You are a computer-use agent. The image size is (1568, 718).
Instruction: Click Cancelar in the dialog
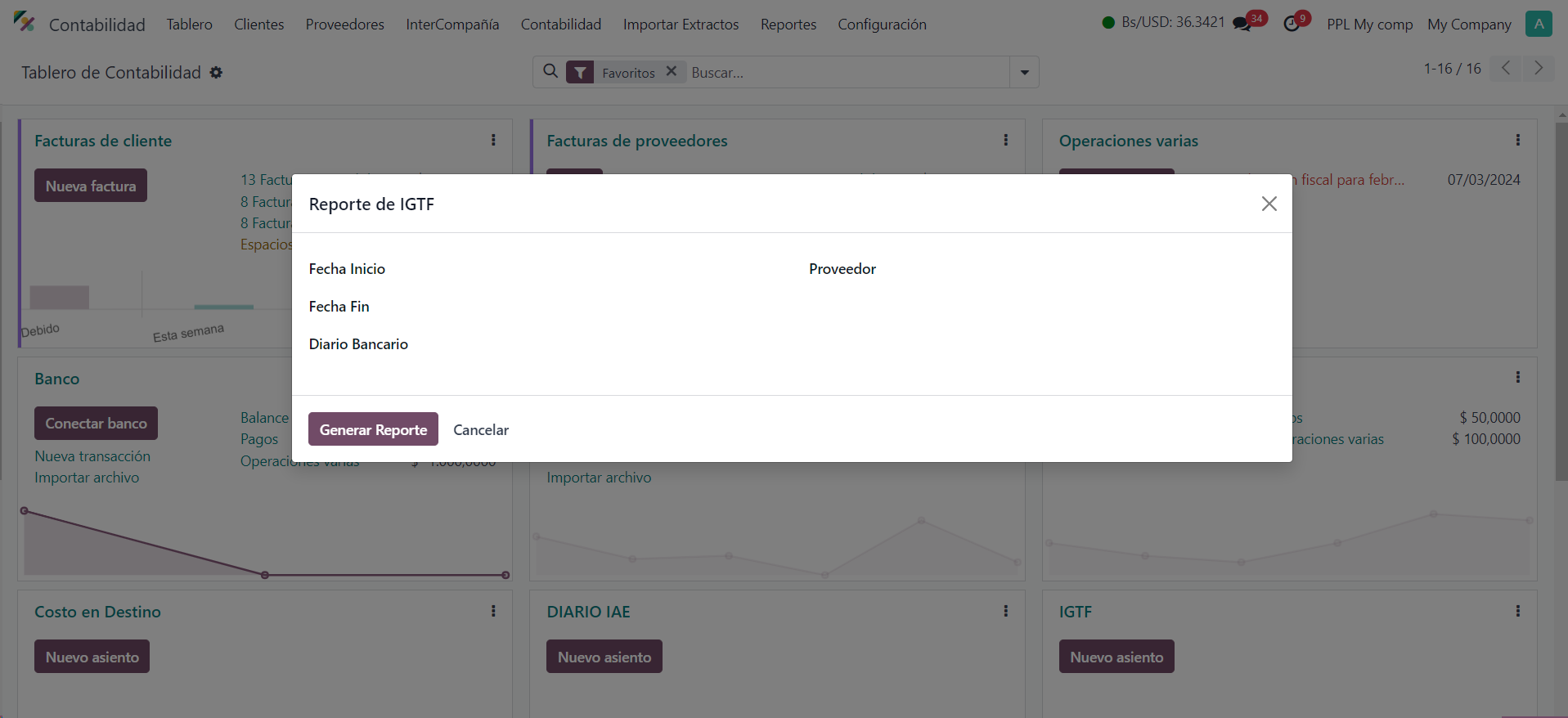481,430
